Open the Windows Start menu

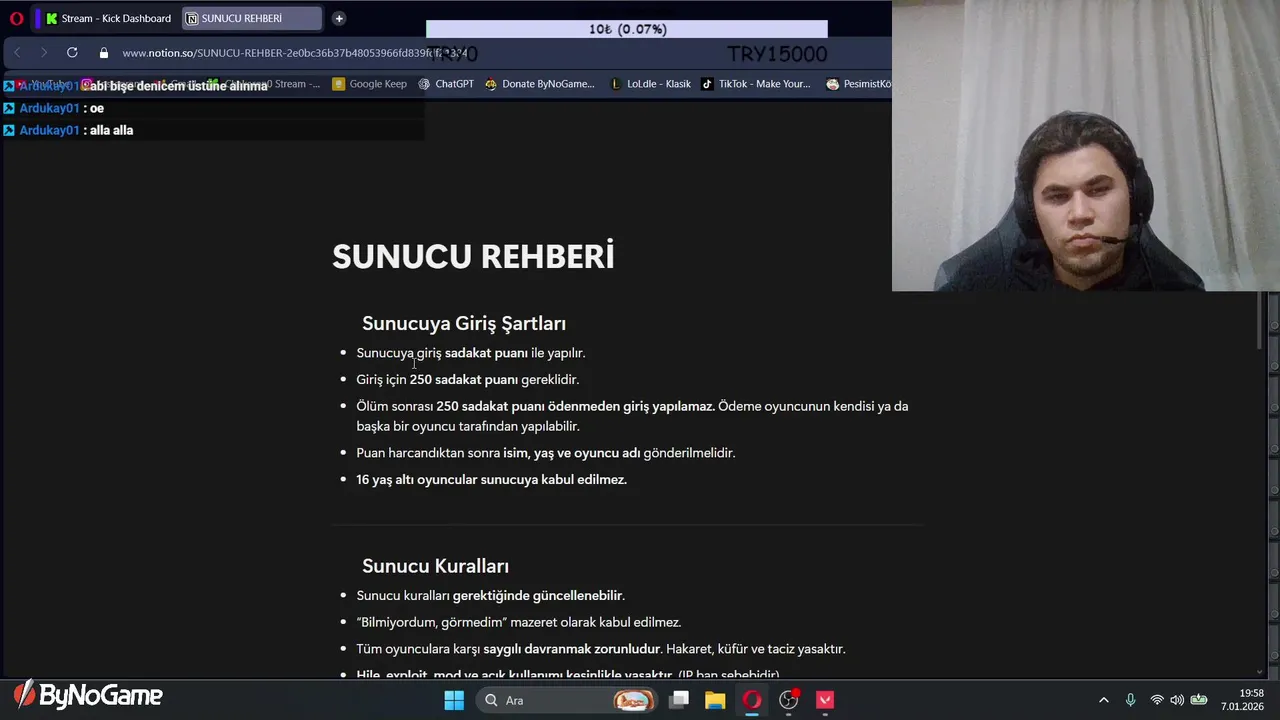pyautogui.click(x=454, y=700)
